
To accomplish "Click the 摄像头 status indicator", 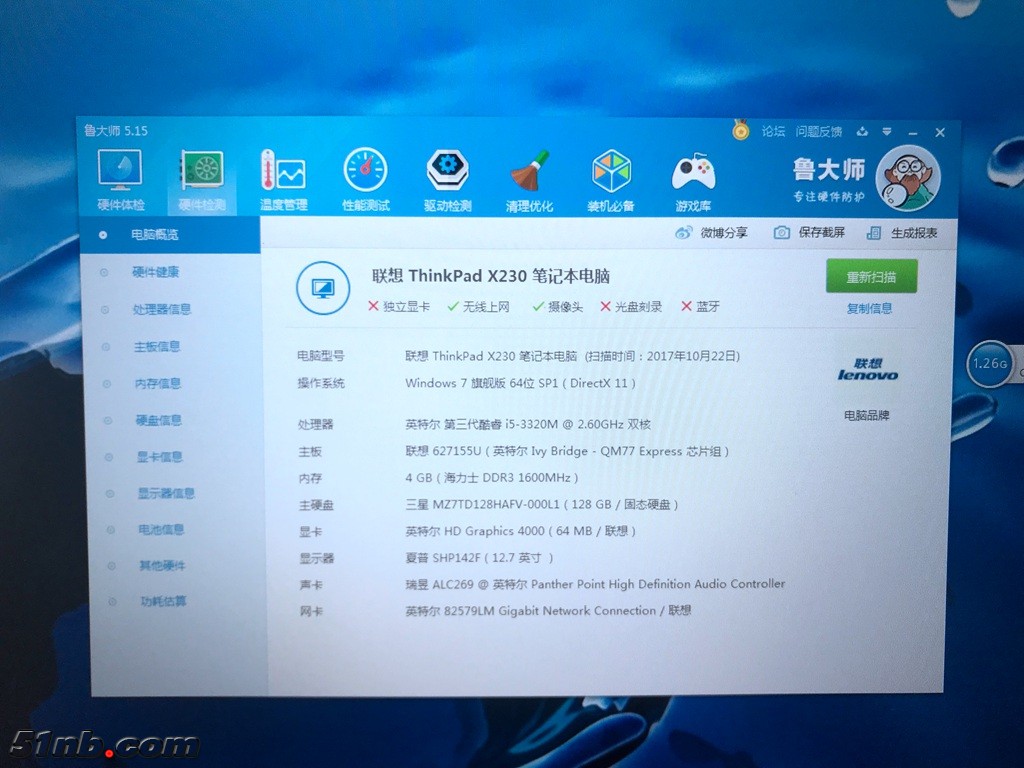I will click(x=558, y=306).
